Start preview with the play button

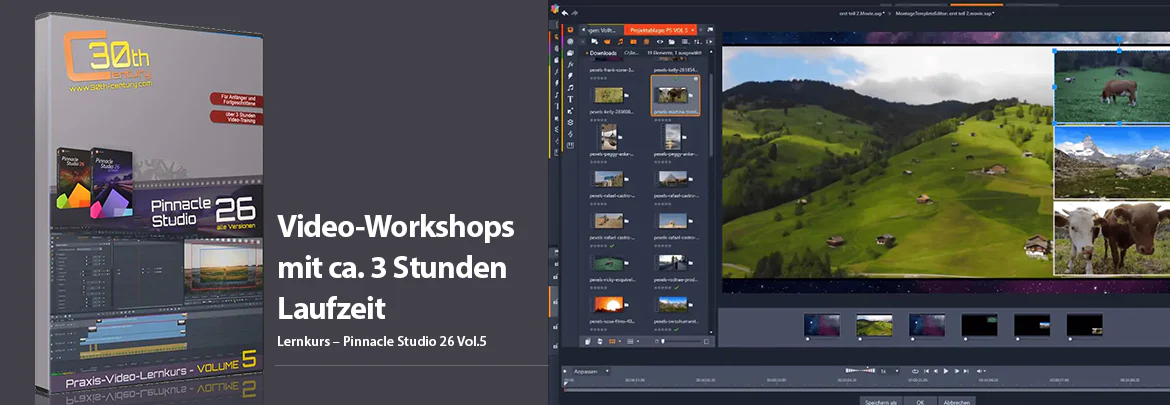pos(945,371)
